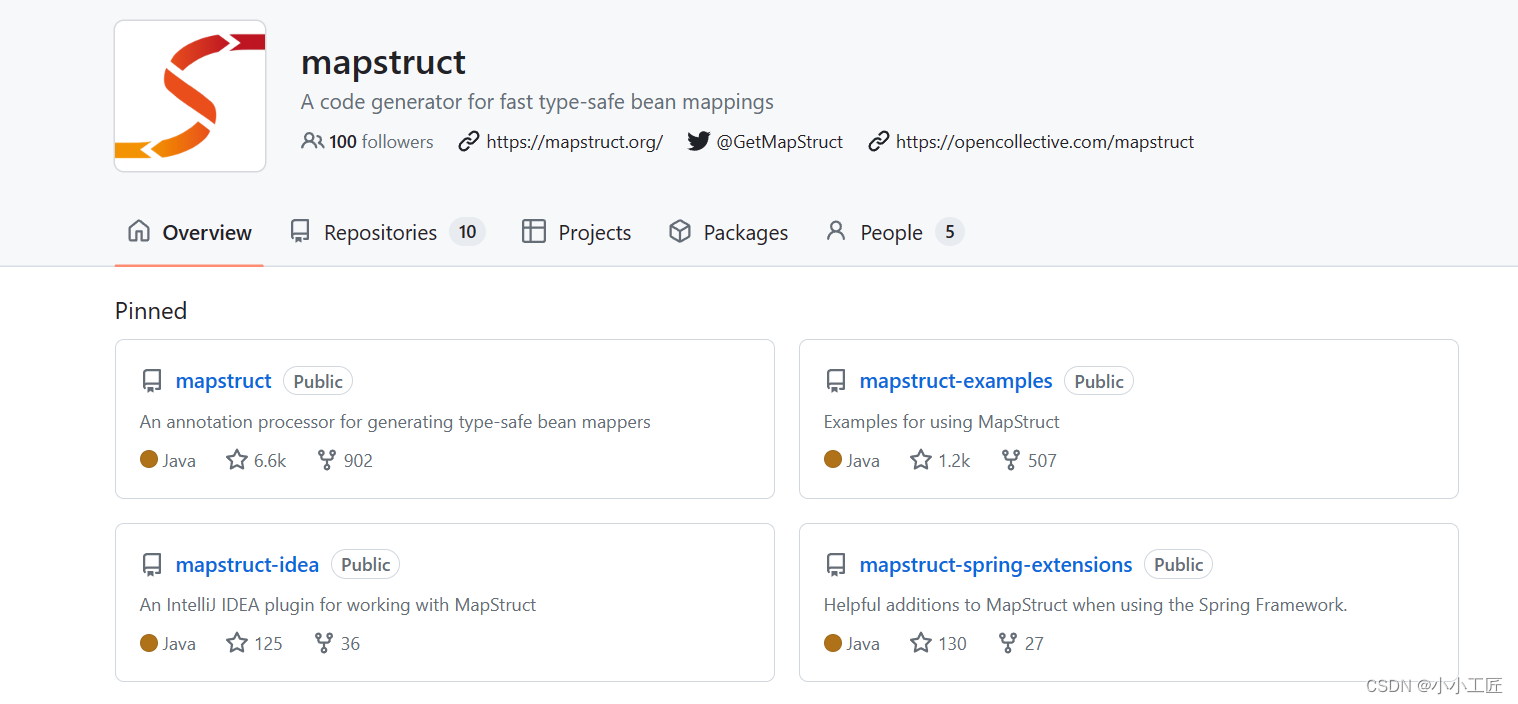Viewport: 1518px width, 704px height.
Task: Open the mapstruct-idea repository link
Action: tap(247, 565)
